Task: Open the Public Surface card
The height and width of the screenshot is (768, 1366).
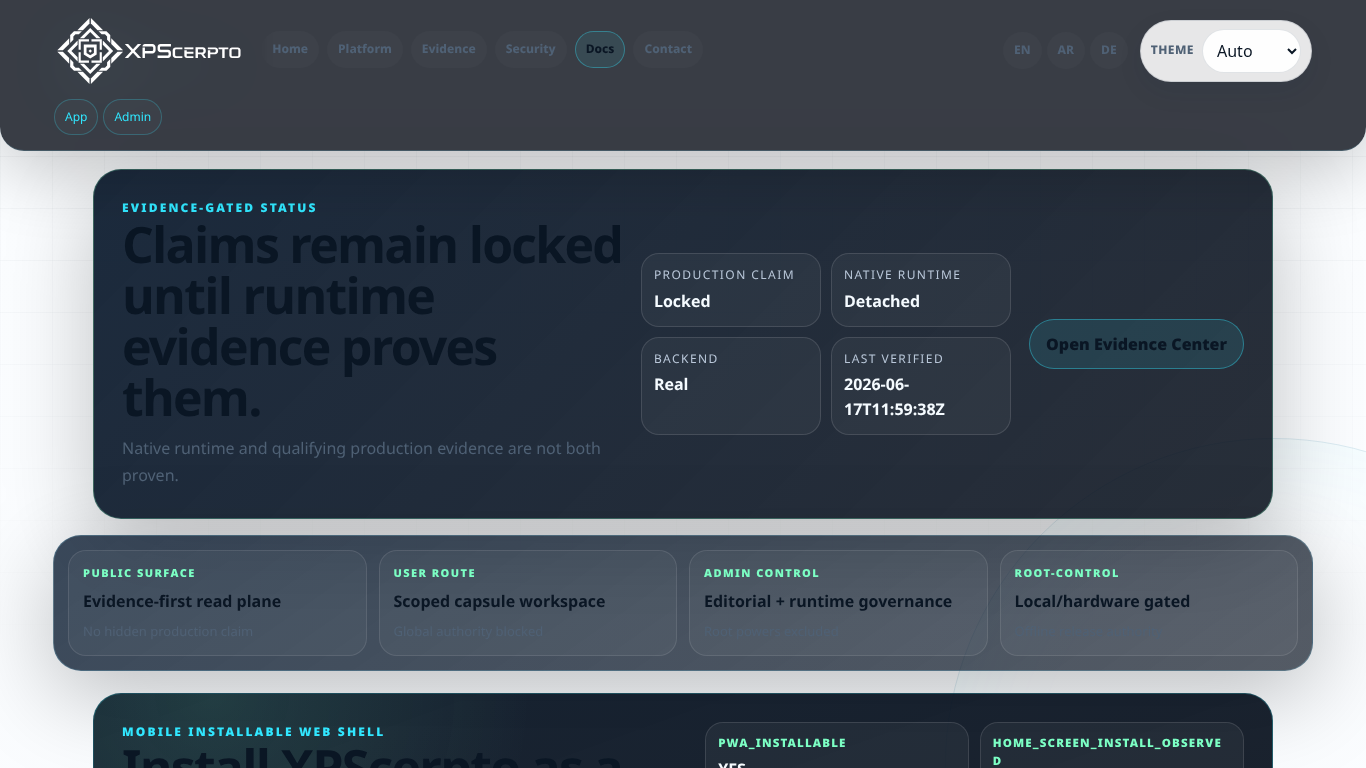Action: pyautogui.click(x=217, y=603)
